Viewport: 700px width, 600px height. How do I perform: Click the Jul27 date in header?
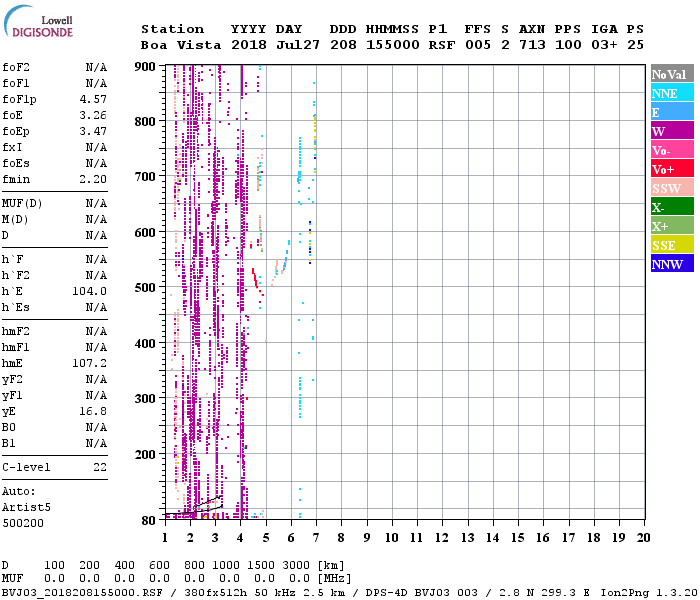pyautogui.click(x=298, y=45)
